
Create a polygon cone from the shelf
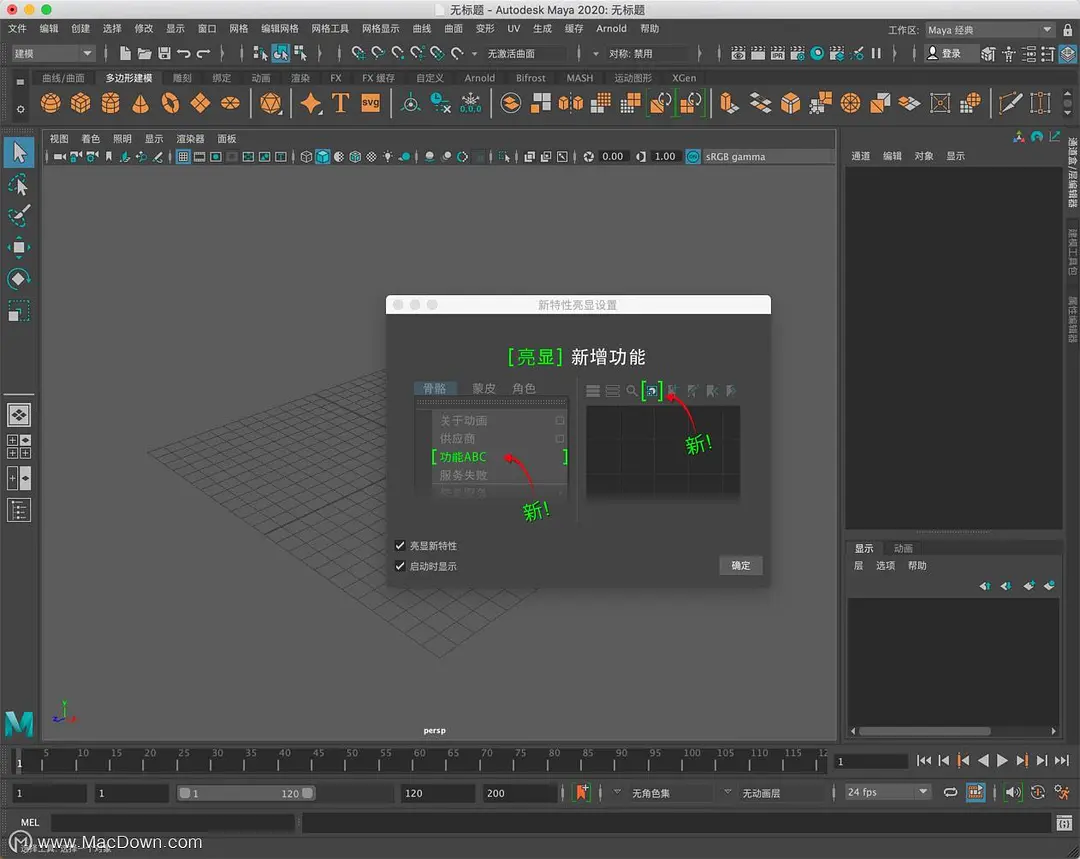(141, 103)
